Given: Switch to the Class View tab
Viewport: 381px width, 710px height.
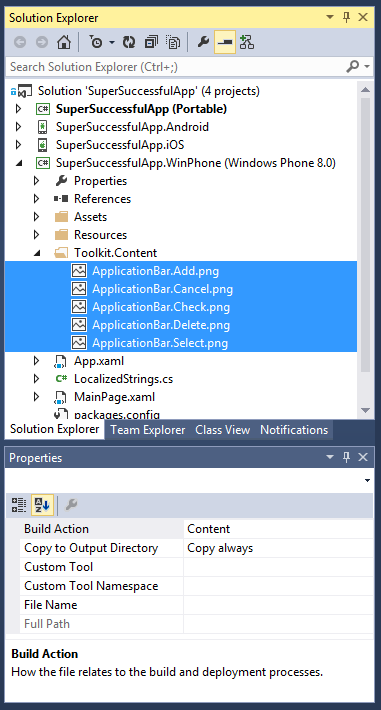Looking at the screenshot, I should 222,430.
